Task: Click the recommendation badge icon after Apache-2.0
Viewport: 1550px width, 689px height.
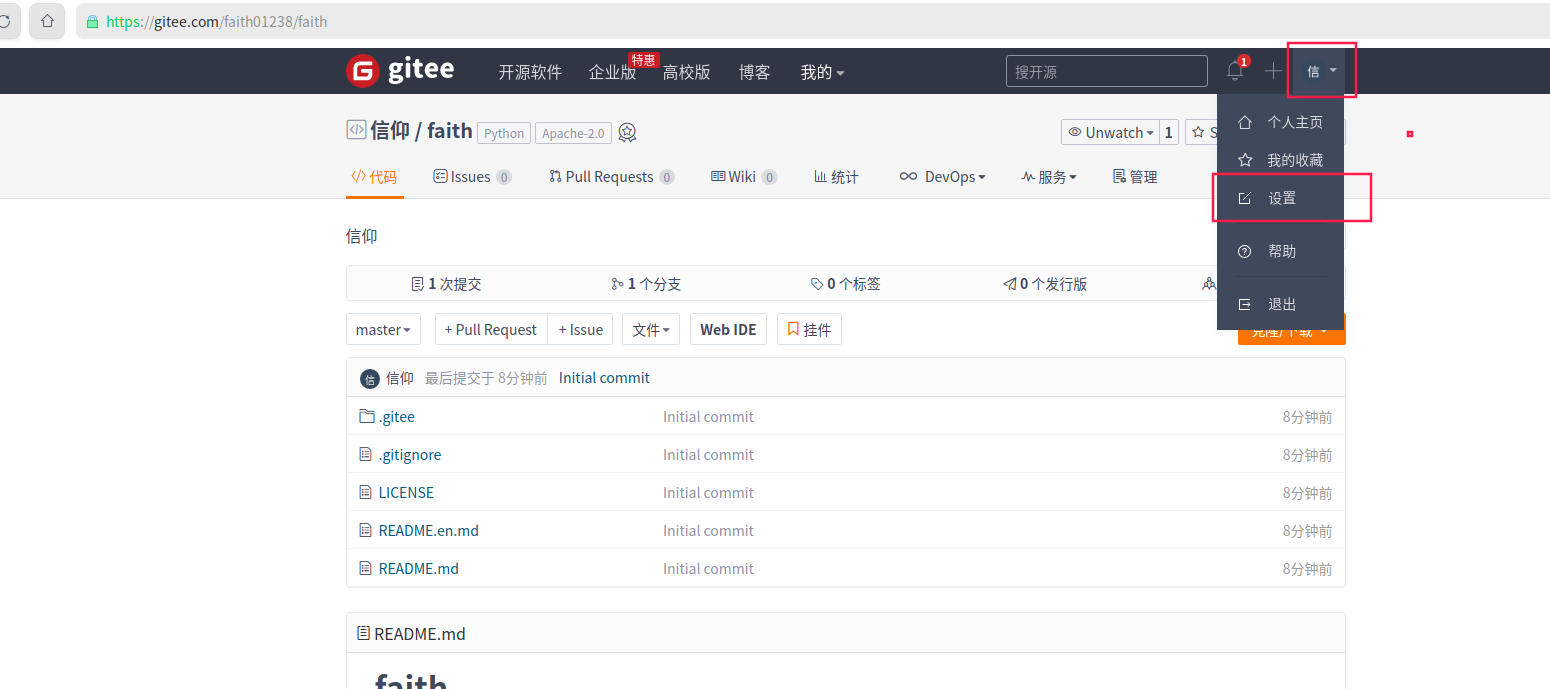Action: pyautogui.click(x=627, y=133)
